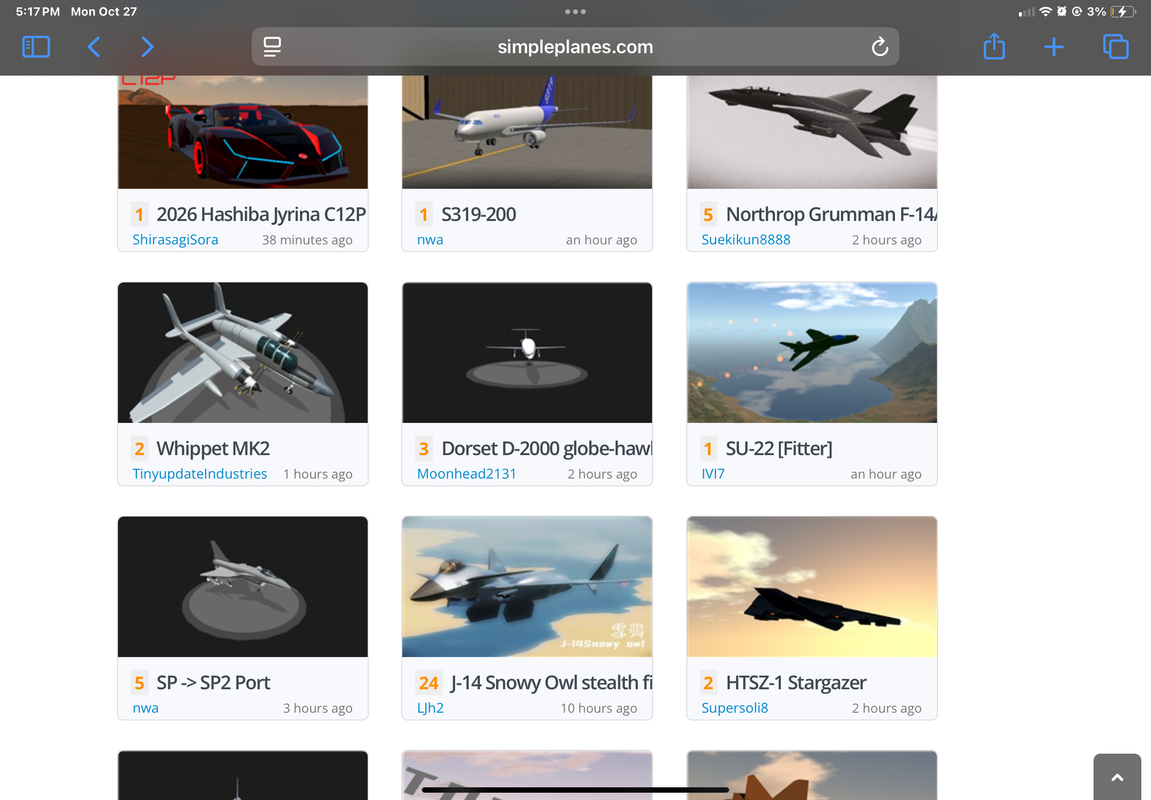Open the Dorset D-2000 globe-hawk thumbnail
The width and height of the screenshot is (1151, 800).
tap(527, 352)
